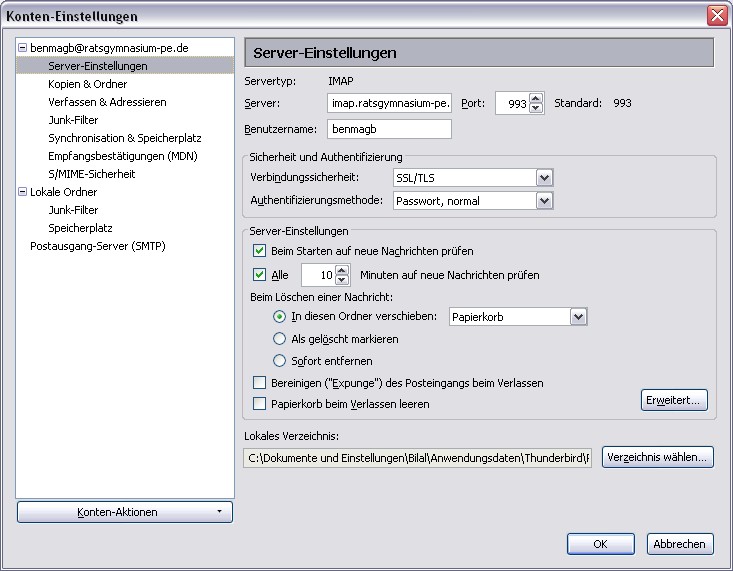Decrease minutes interval with down arrow
Viewport: 733px width, 571px height.
click(x=343, y=280)
